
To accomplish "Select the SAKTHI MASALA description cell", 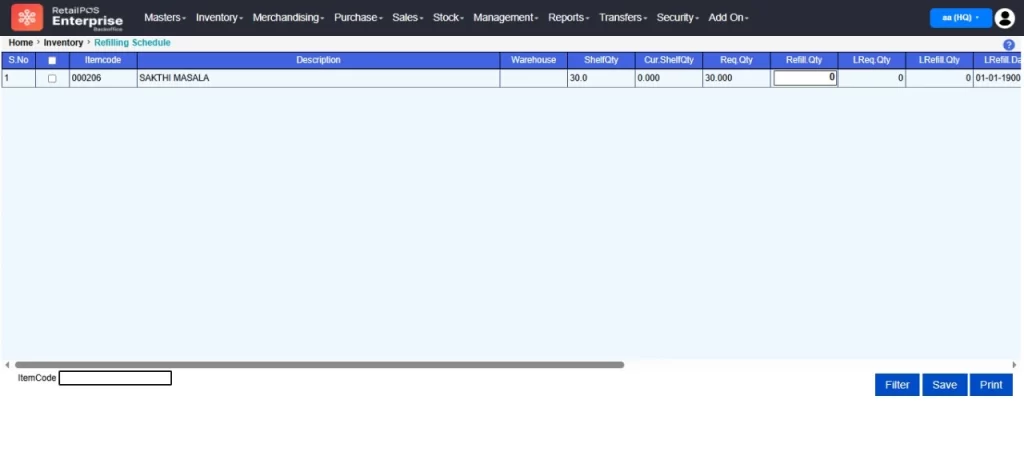I will point(318,78).
